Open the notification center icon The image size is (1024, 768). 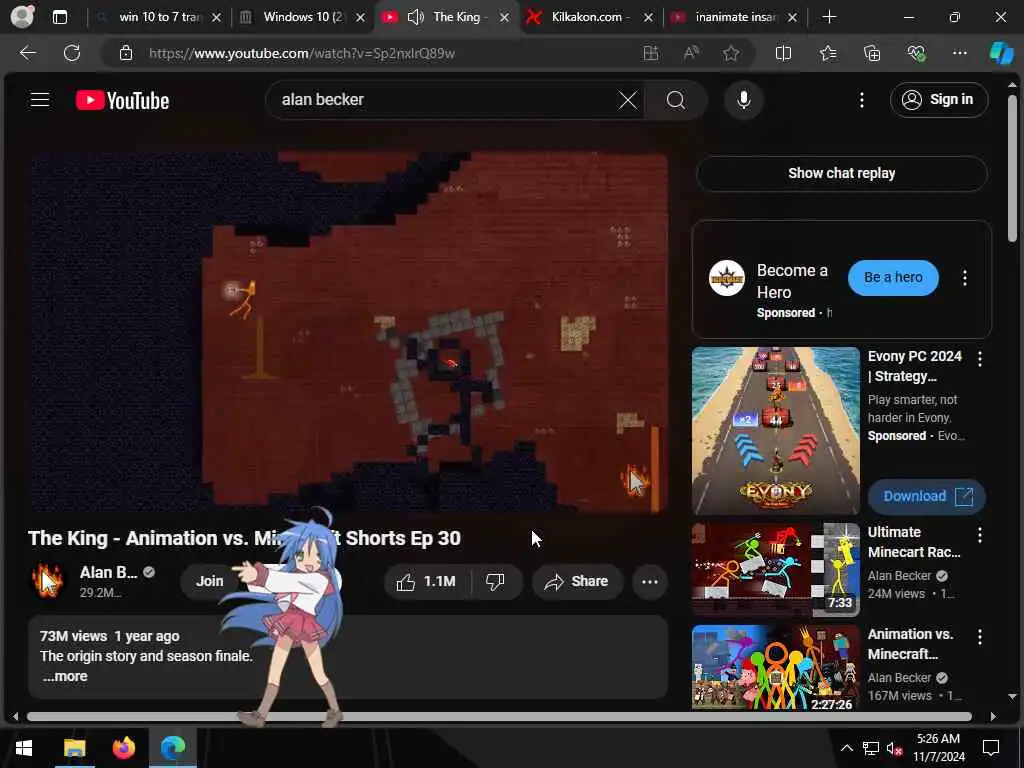coord(991,748)
